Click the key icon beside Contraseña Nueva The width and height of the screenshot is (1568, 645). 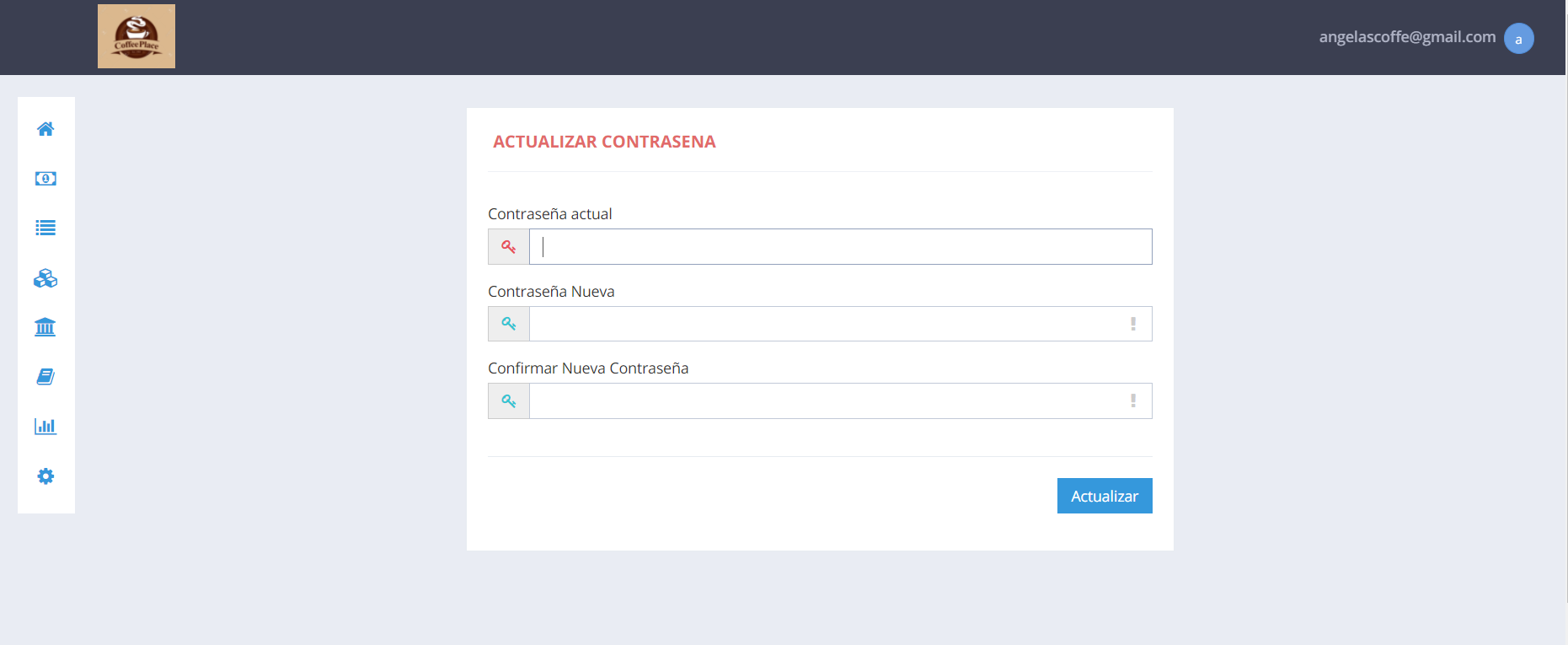(509, 324)
